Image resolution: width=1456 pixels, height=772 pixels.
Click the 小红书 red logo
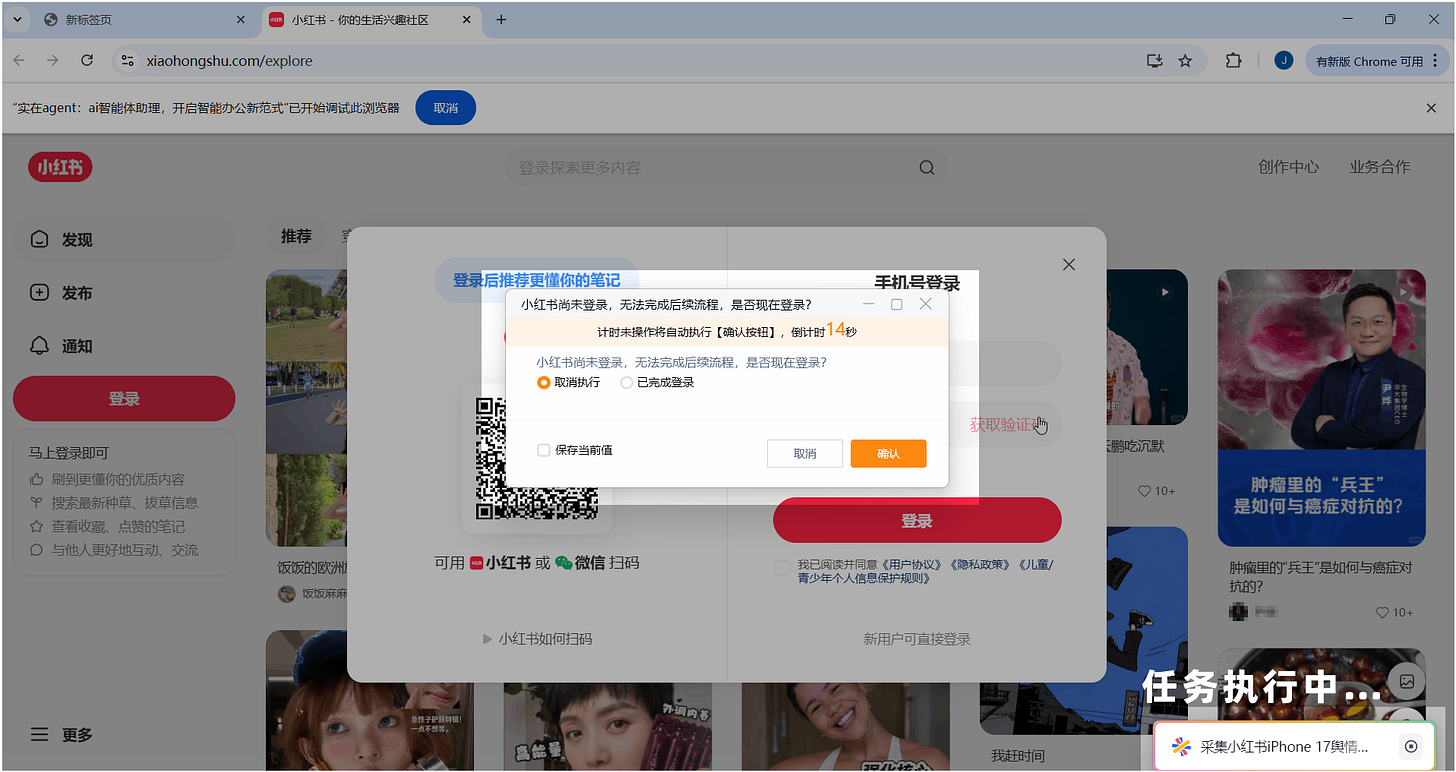click(x=60, y=167)
